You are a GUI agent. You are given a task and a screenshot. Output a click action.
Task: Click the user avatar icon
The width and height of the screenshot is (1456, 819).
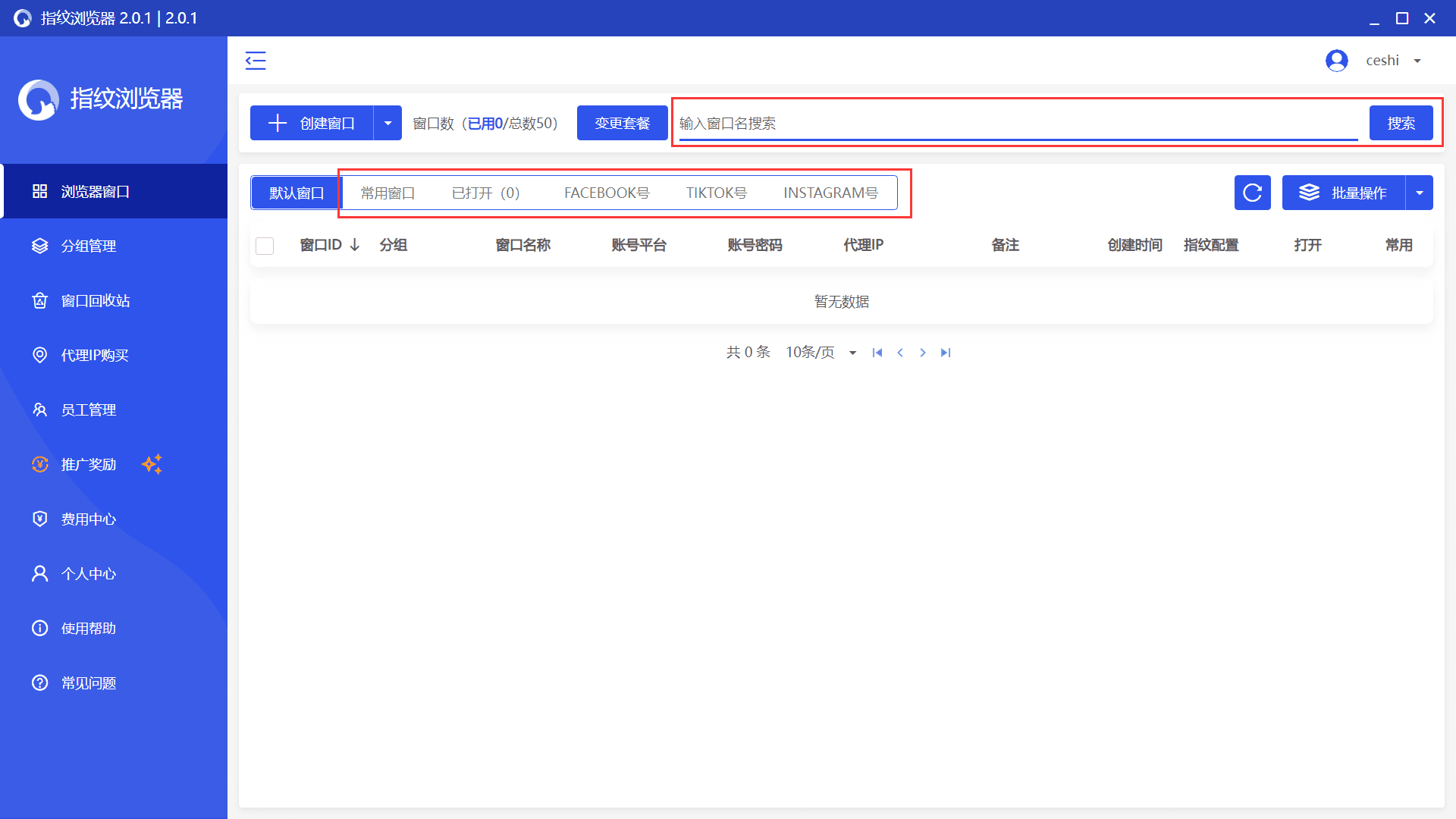tap(1336, 60)
